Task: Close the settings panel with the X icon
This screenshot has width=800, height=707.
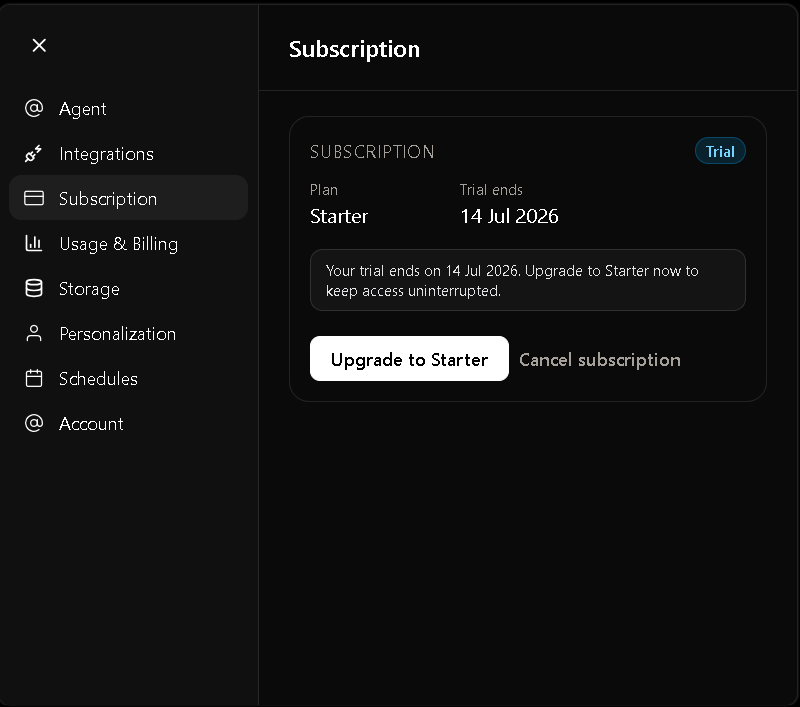Action: [39, 45]
